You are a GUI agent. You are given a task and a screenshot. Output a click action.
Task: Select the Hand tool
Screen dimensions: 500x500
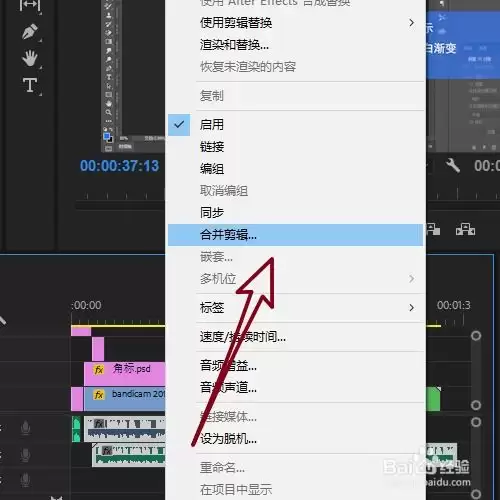click(30, 58)
